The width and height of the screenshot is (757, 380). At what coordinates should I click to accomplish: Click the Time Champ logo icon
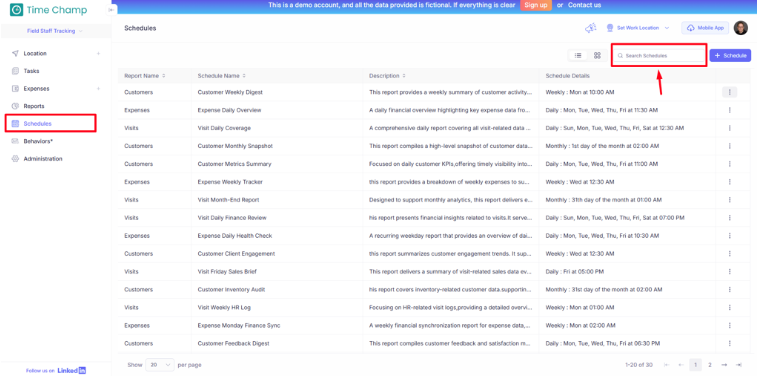(x=16, y=10)
